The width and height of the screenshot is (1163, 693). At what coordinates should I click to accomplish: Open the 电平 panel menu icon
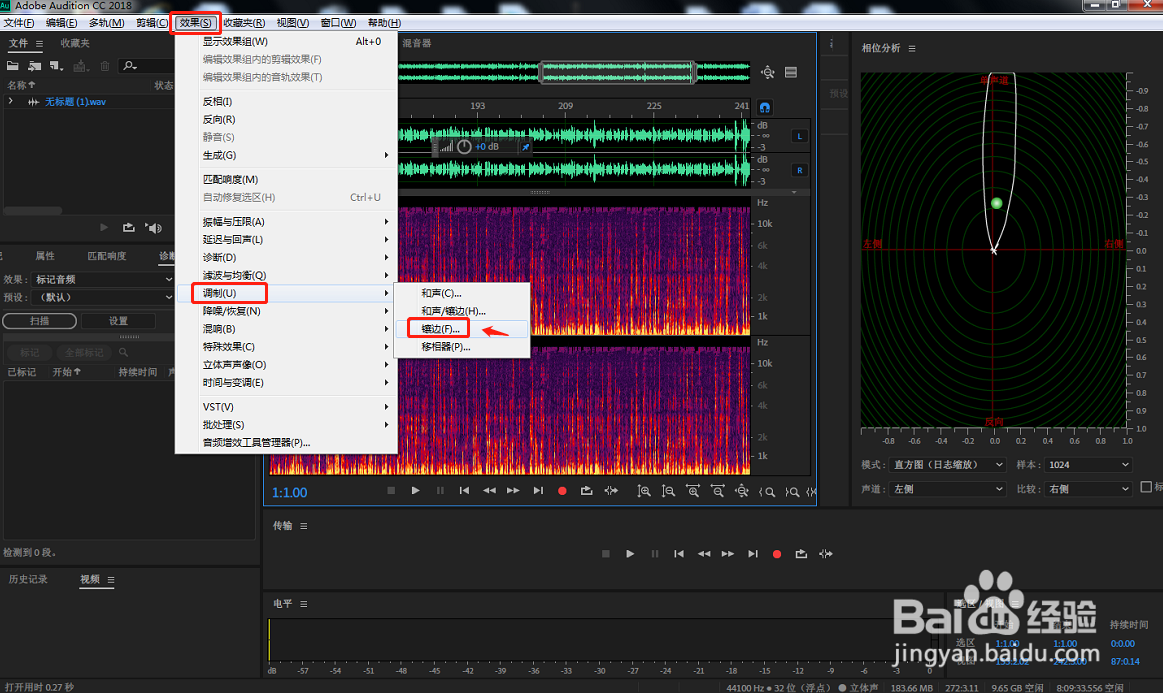pos(303,604)
